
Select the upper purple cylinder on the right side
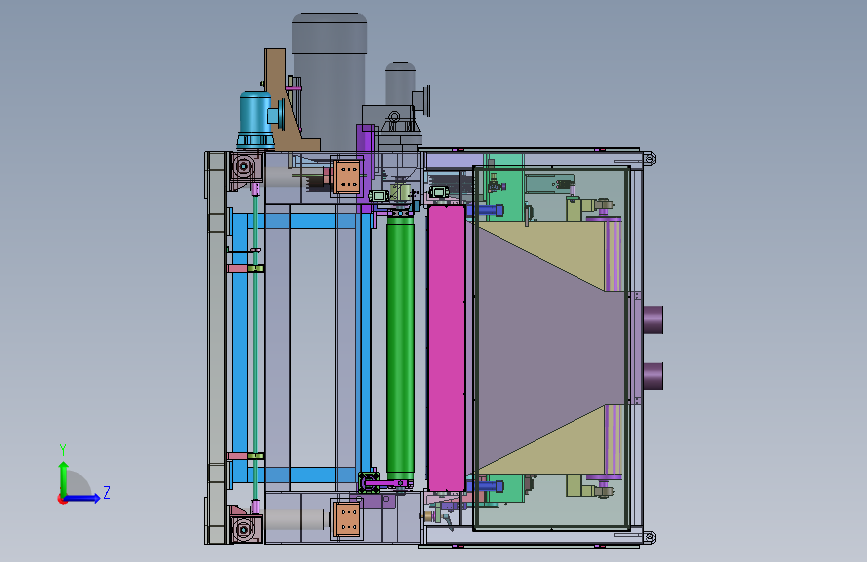(653, 320)
